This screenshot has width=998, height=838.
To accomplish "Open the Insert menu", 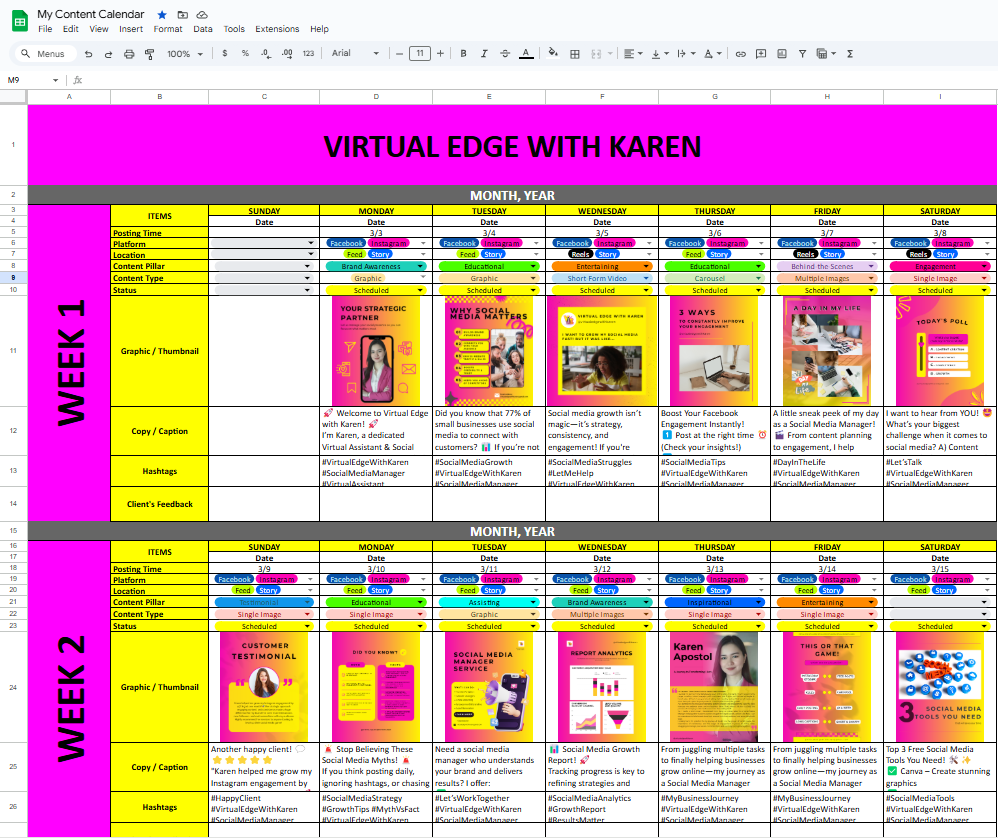I will pyautogui.click(x=131, y=29).
